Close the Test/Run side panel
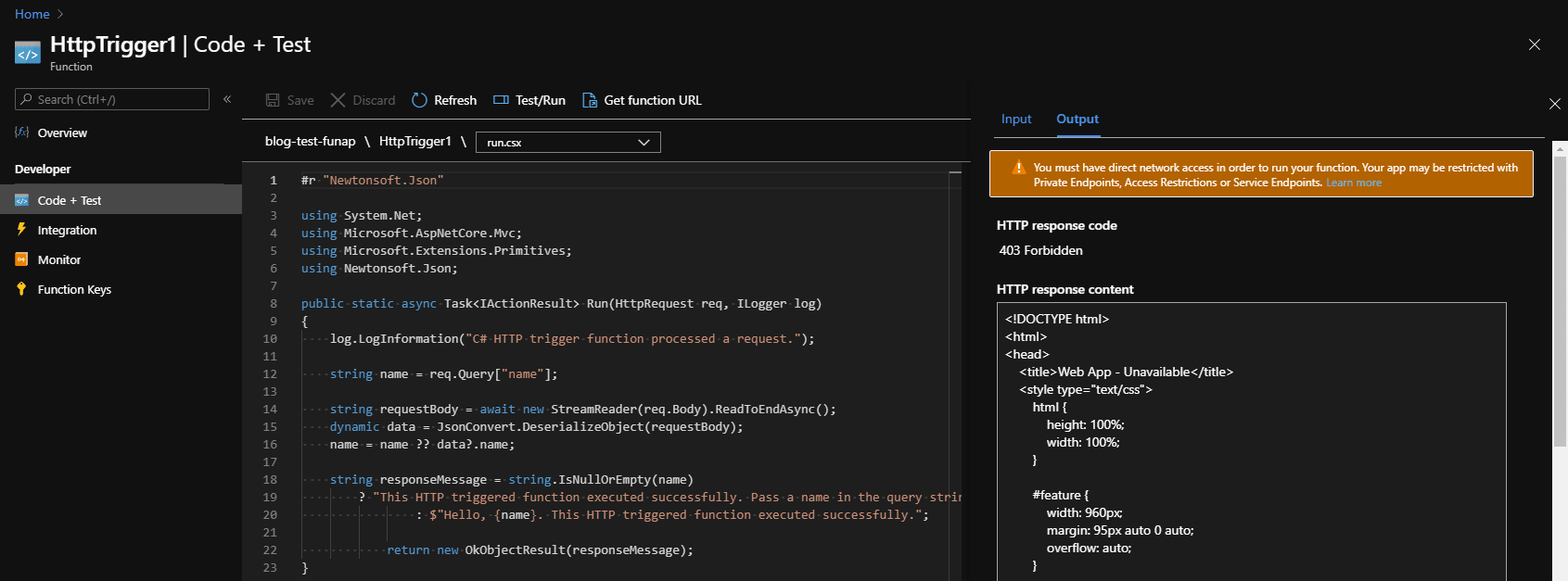The height and width of the screenshot is (581, 1568). pos(1555,104)
